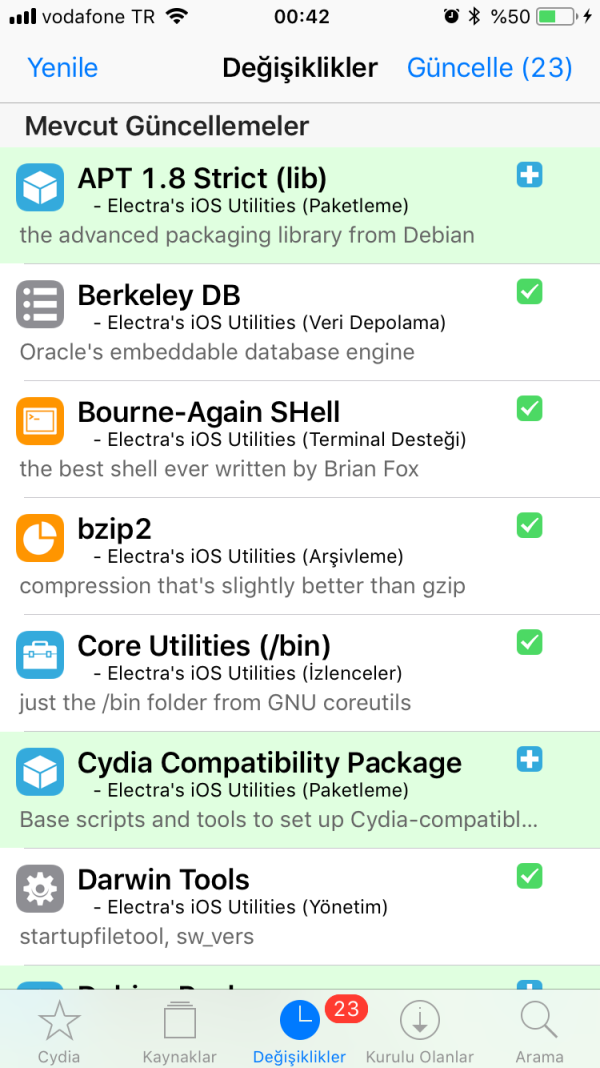Tap the Berkeley DB list icon
Image resolution: width=600 pixels, height=1068 pixels.
click(x=40, y=304)
